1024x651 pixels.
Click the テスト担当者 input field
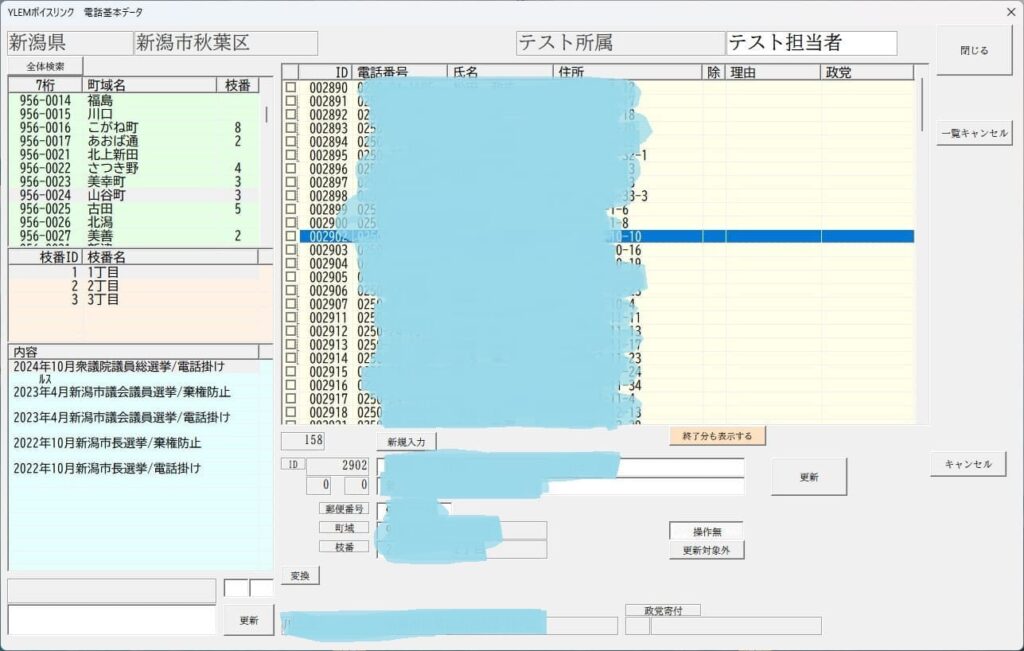pyautogui.click(x=811, y=43)
